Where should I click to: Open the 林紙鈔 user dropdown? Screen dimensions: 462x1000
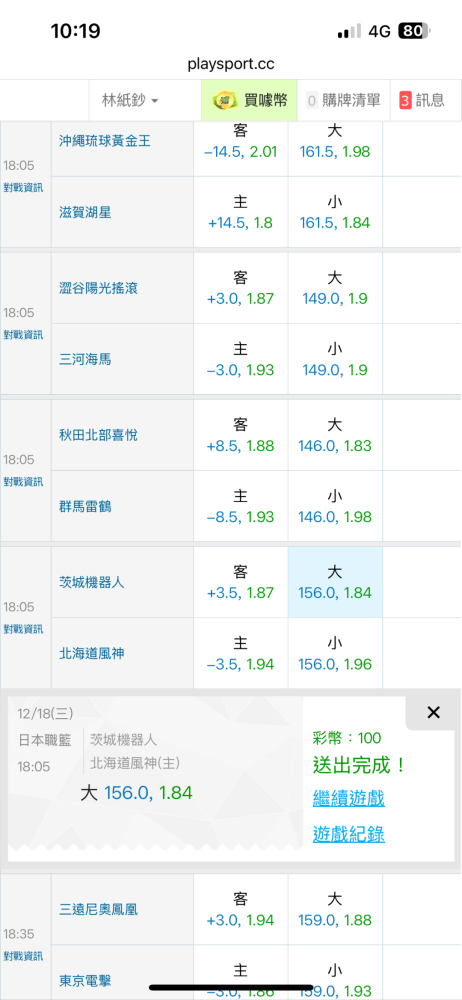(x=130, y=100)
